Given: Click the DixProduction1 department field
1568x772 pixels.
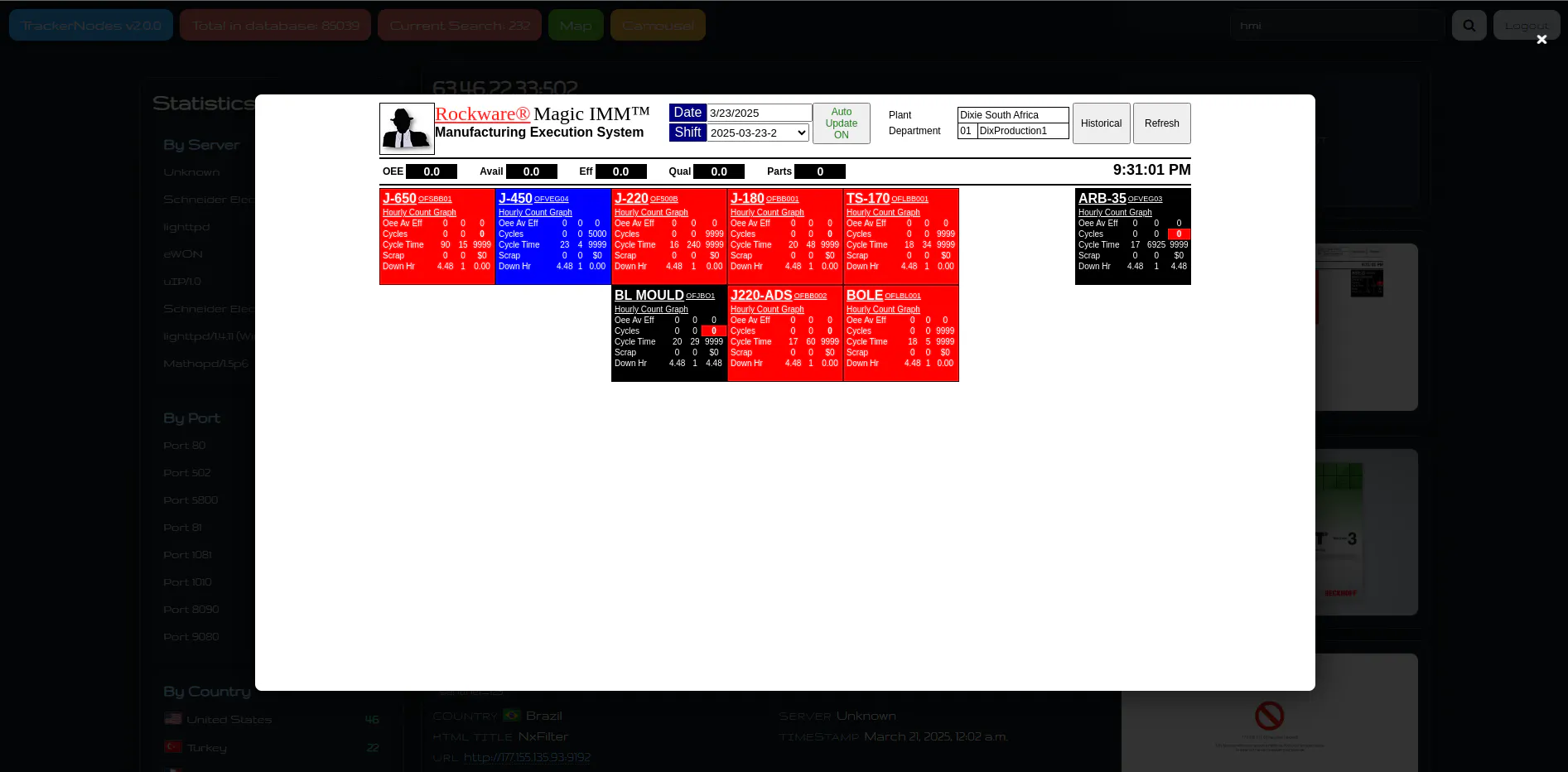Looking at the screenshot, I should [1023, 131].
